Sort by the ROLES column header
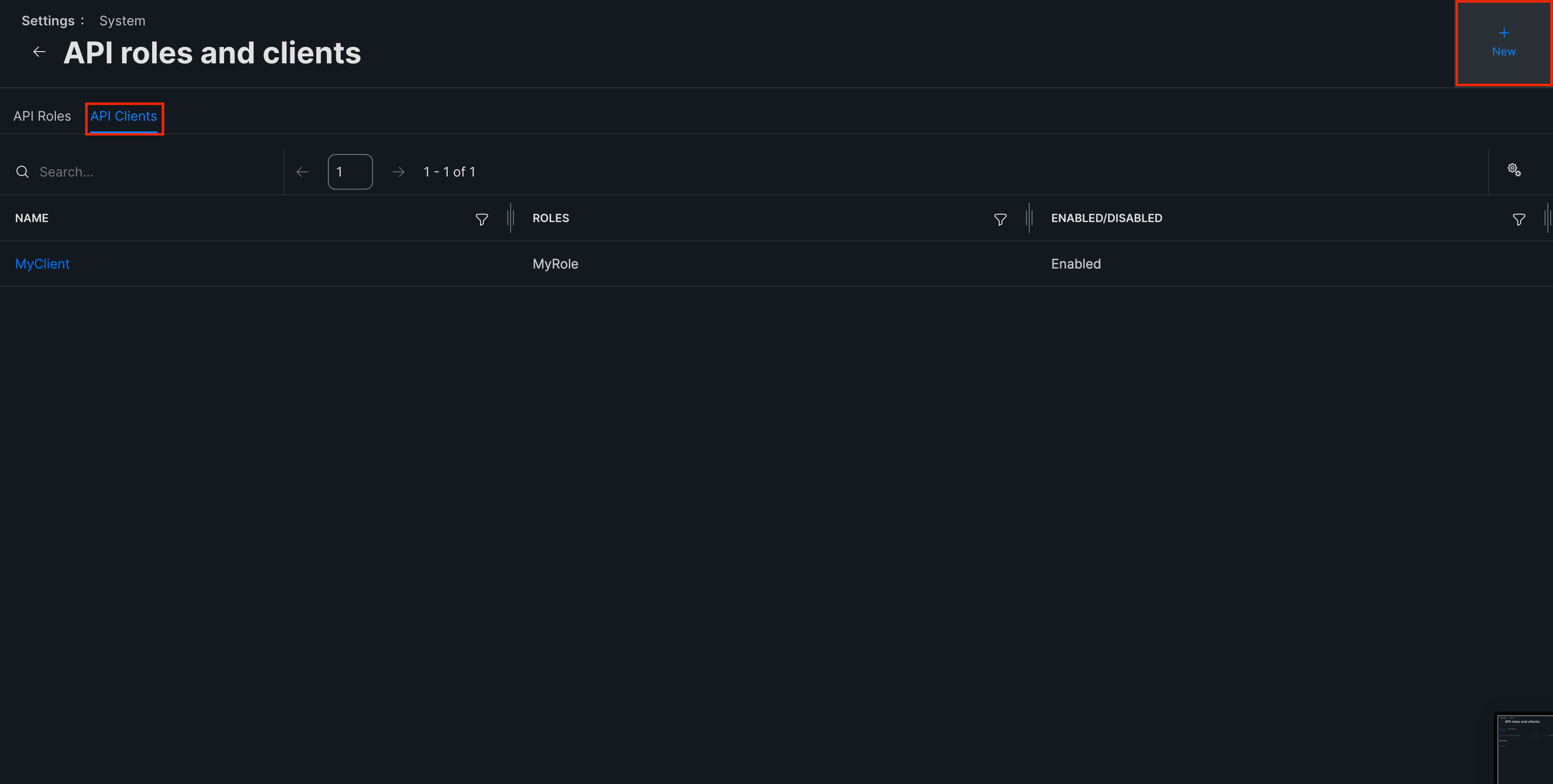 click(551, 218)
